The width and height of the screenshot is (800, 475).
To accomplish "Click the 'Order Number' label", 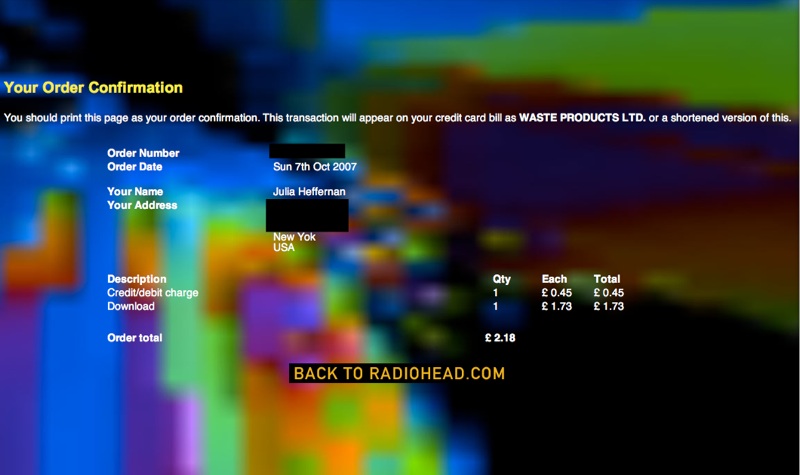I will pyautogui.click(x=143, y=153).
